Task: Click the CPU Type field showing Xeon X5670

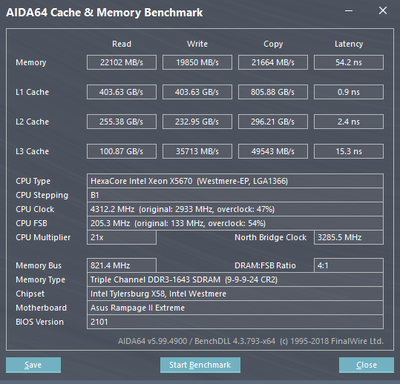Action: (x=235, y=181)
